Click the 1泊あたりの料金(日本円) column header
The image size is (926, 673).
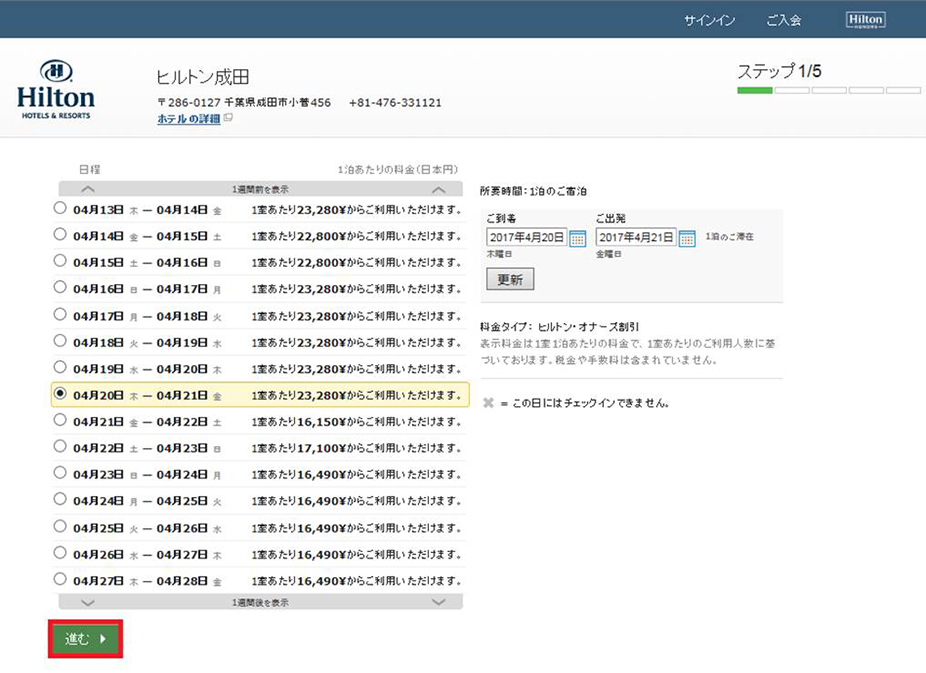point(397,169)
